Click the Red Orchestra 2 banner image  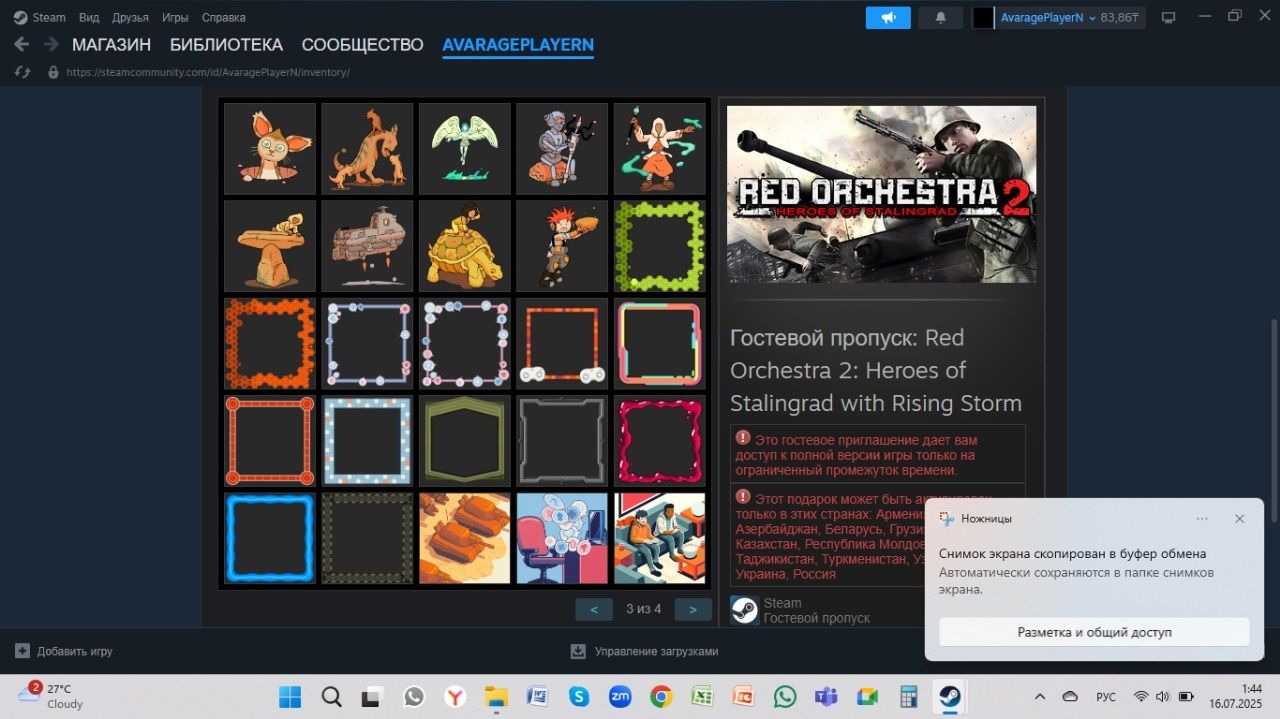[x=881, y=194]
